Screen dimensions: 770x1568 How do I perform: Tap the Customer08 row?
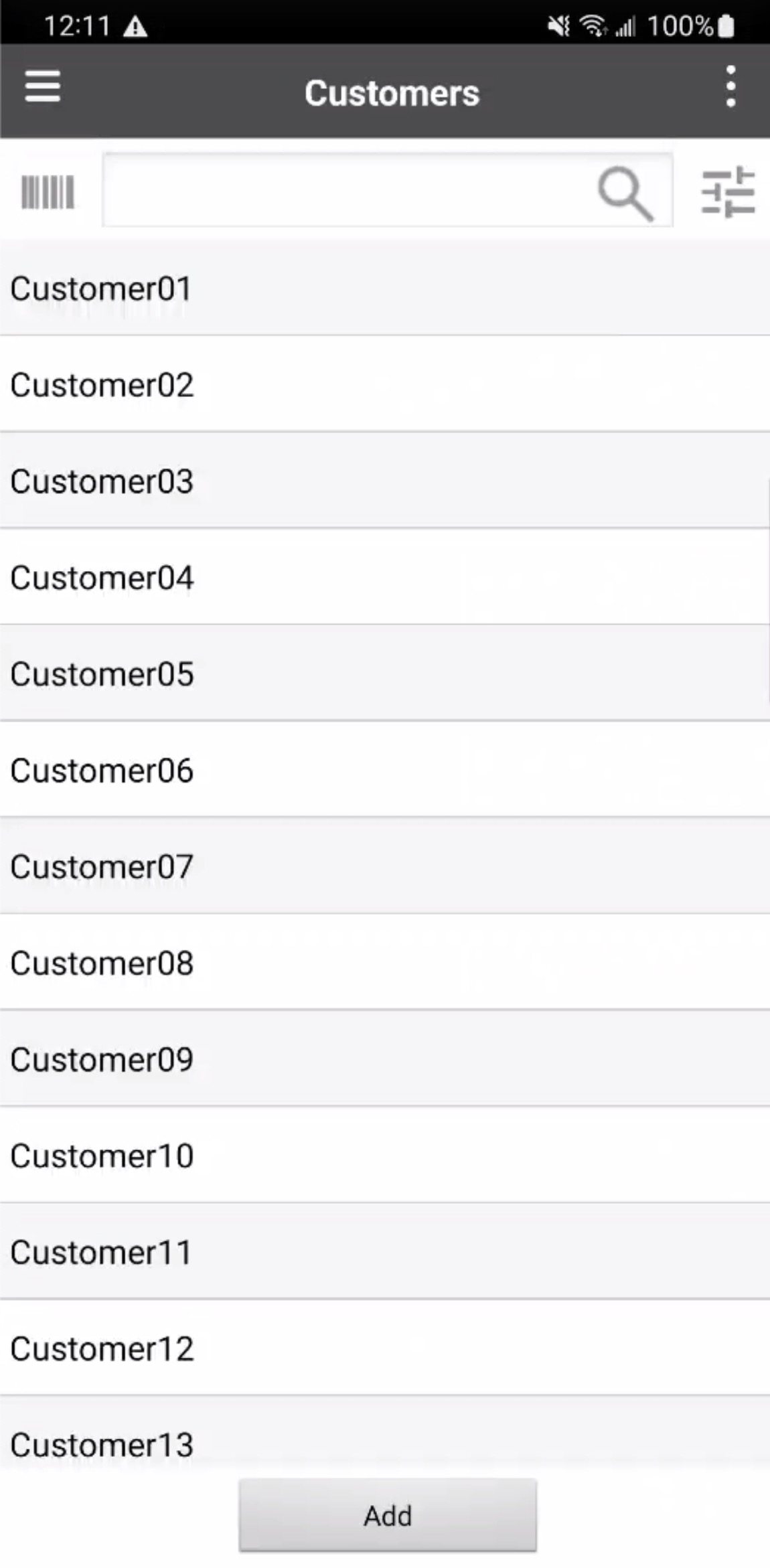coord(385,963)
